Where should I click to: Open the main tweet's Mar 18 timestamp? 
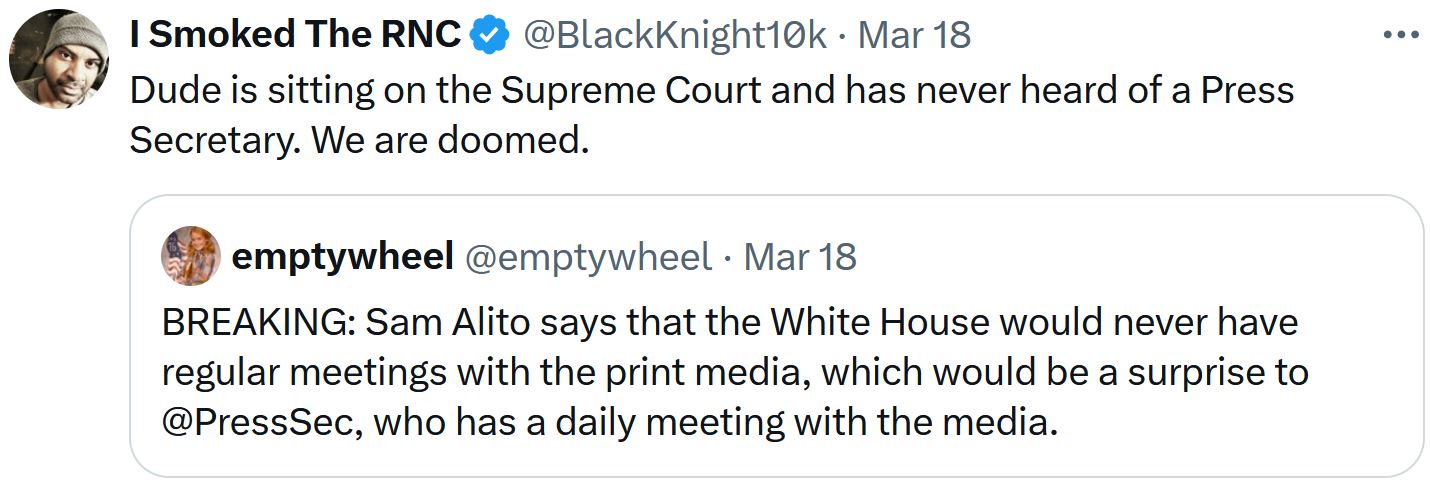[x=914, y=35]
